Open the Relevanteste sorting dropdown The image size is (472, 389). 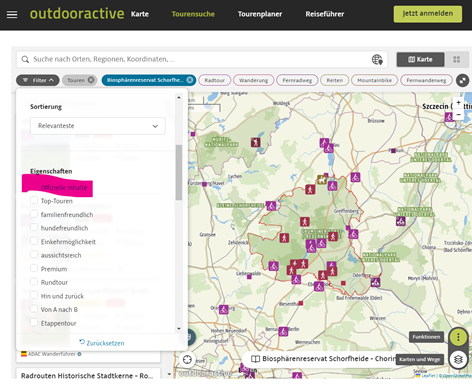[x=98, y=126]
